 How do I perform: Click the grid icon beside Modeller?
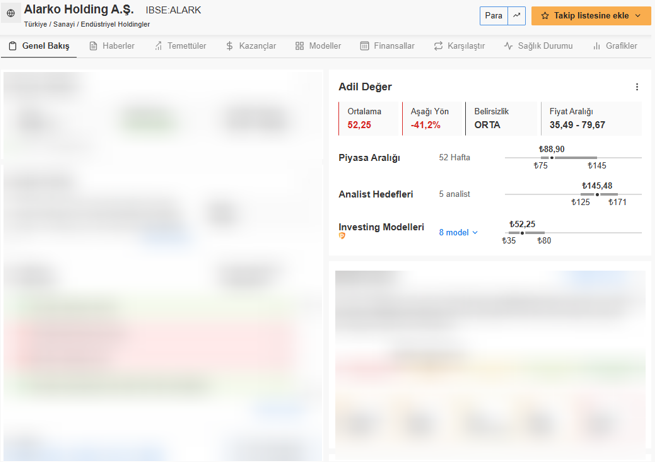coord(300,46)
